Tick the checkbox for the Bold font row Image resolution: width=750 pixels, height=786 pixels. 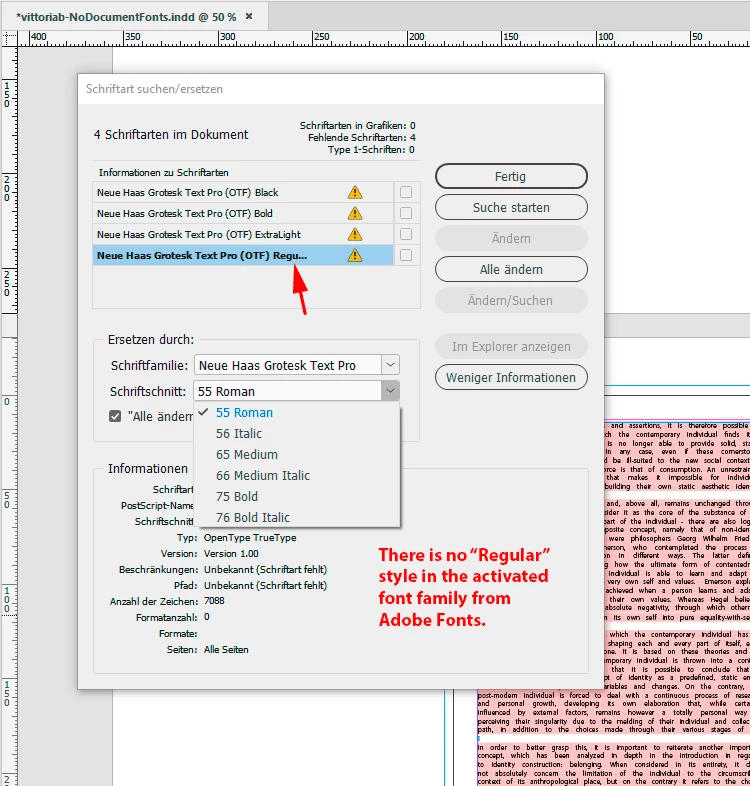406,213
